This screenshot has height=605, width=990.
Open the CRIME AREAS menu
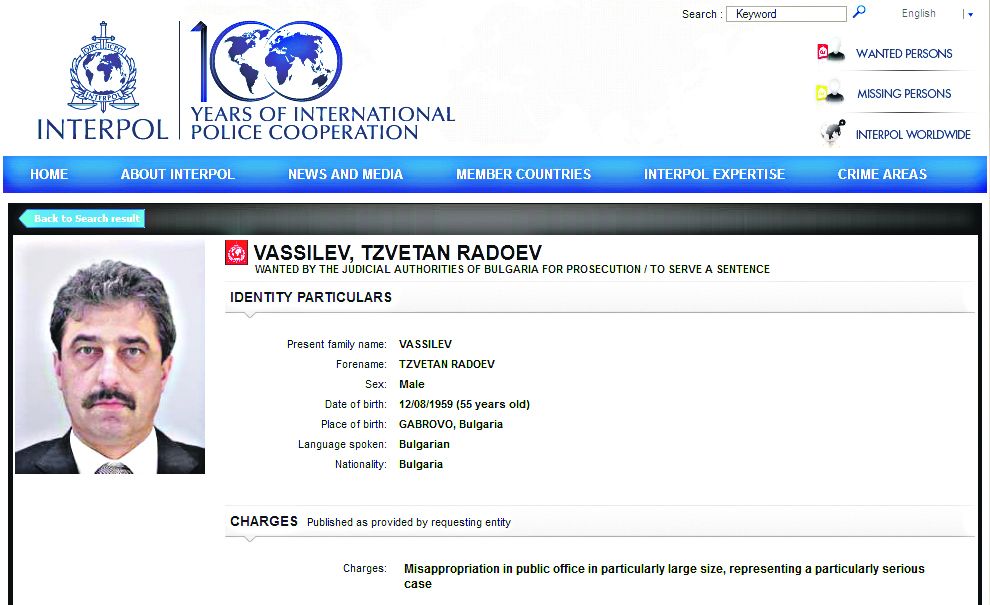(x=882, y=174)
